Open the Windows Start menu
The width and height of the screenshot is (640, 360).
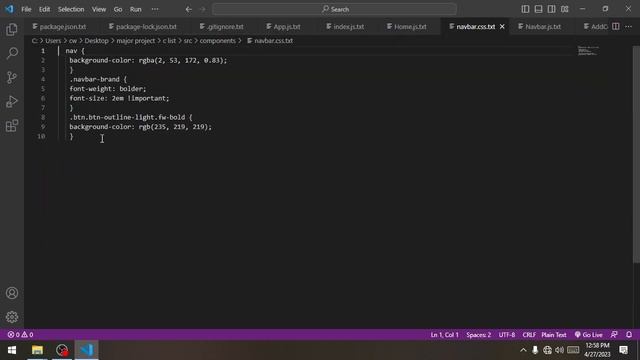tap(12, 350)
